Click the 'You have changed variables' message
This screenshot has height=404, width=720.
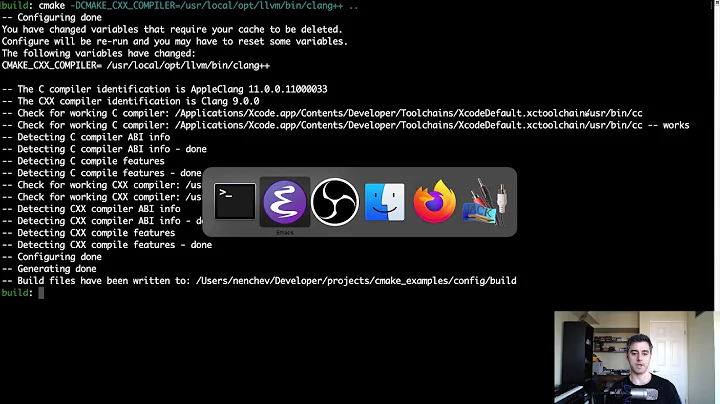point(170,30)
